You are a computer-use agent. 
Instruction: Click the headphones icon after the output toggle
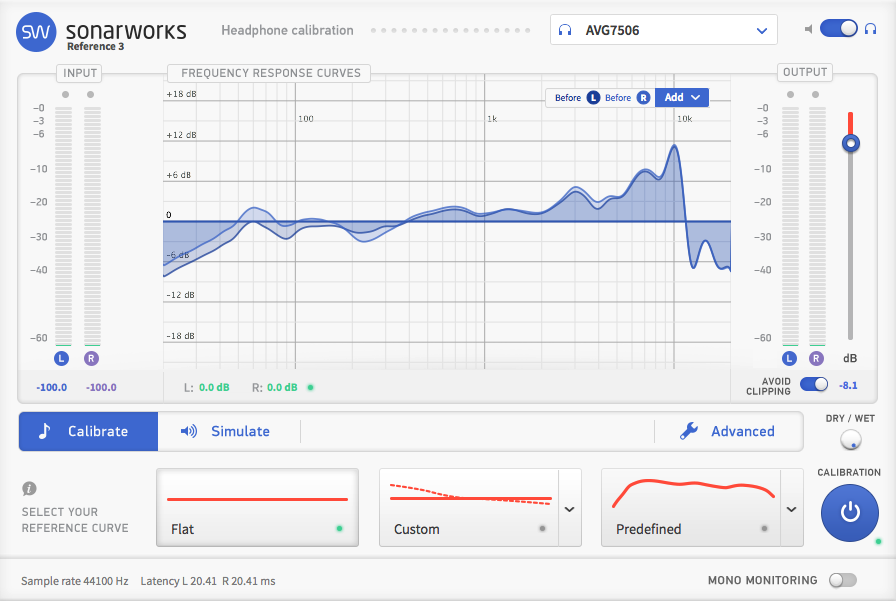coord(869,29)
